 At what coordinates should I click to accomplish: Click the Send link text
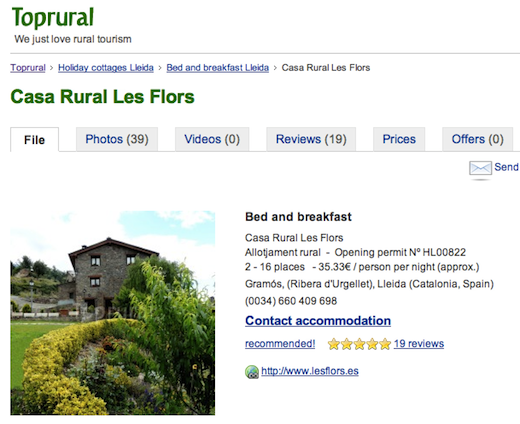click(x=506, y=167)
